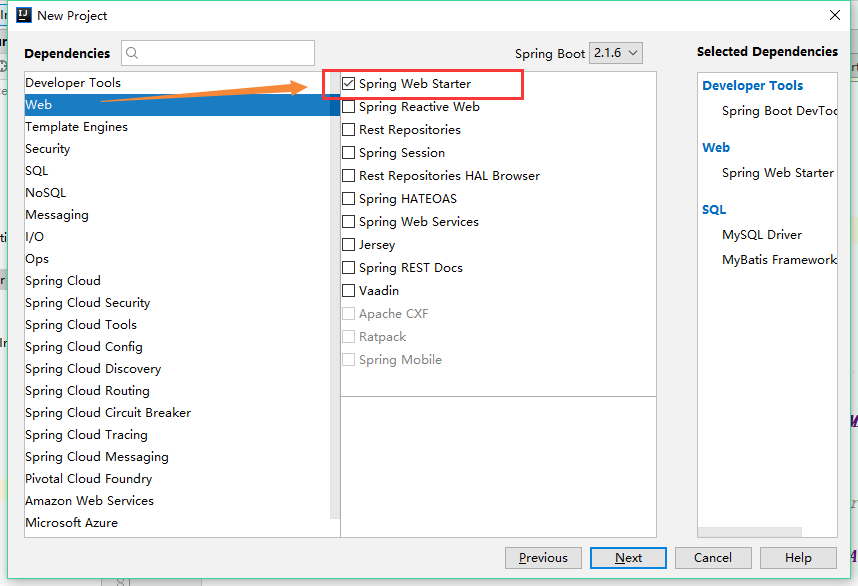
Task: Check Spring Web Services option
Action: click(349, 222)
